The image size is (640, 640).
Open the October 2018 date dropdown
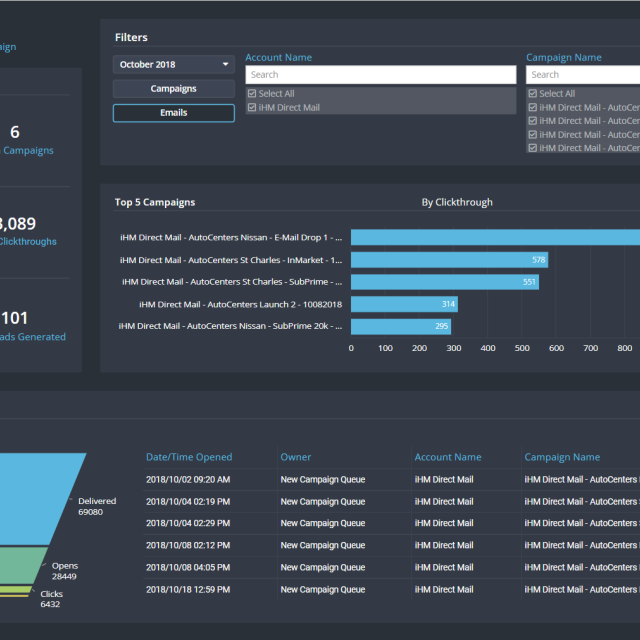point(173,64)
